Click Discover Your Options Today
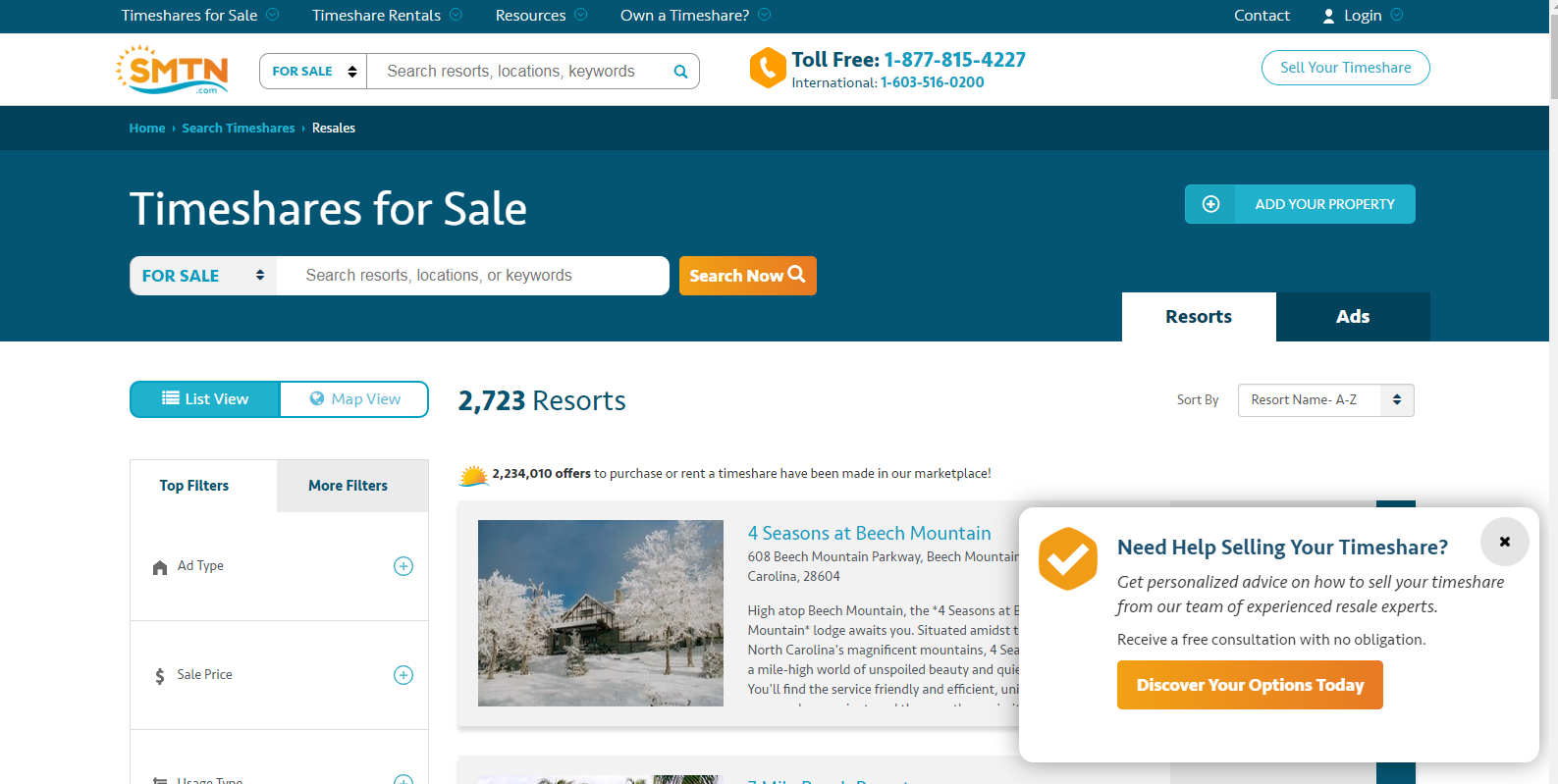Image resolution: width=1558 pixels, height=784 pixels. (x=1250, y=685)
